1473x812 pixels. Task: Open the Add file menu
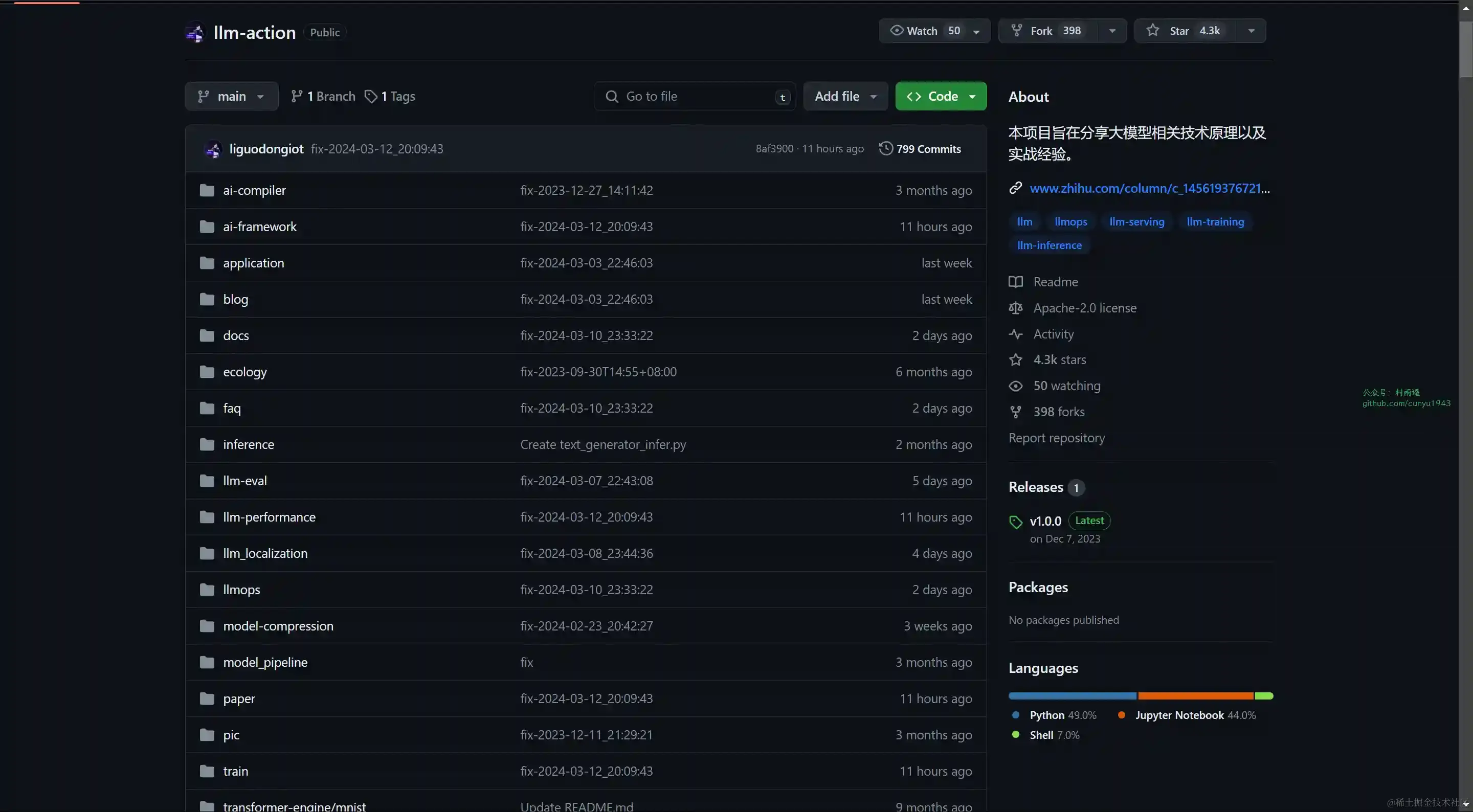point(845,96)
